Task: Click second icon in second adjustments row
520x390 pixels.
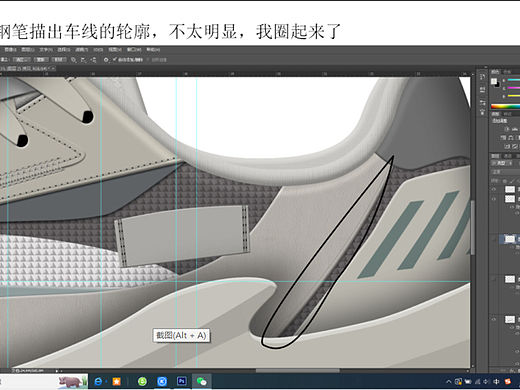Action: pyautogui.click(x=510, y=137)
